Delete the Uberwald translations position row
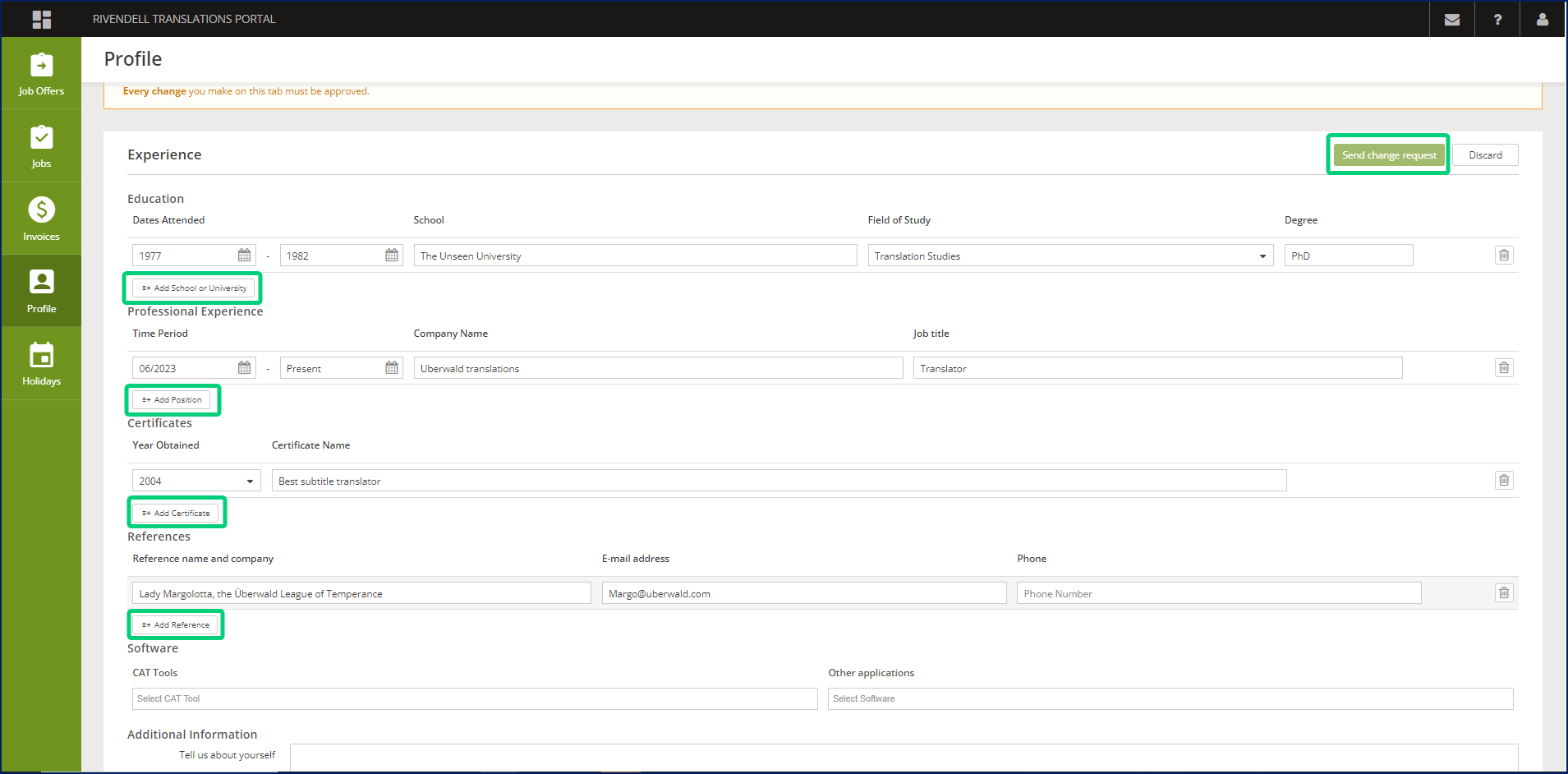Image resolution: width=1568 pixels, height=774 pixels. click(1504, 368)
